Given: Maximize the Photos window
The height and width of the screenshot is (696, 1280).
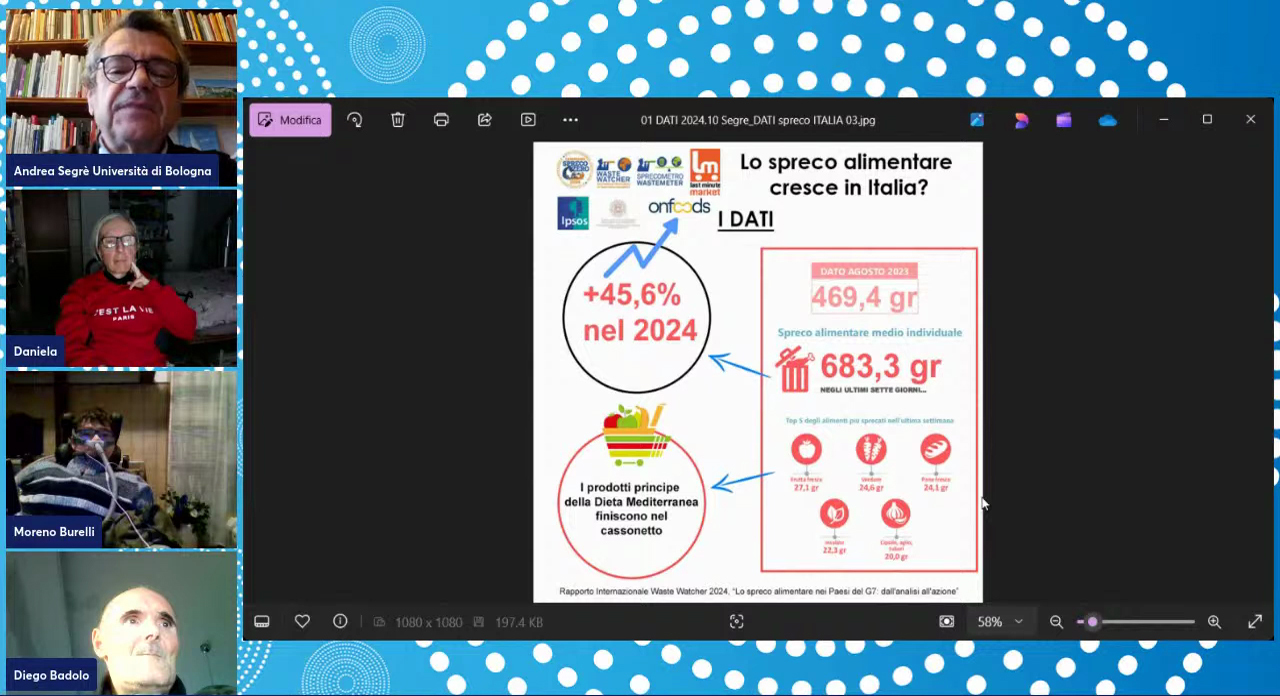Looking at the screenshot, I should point(1207,120).
